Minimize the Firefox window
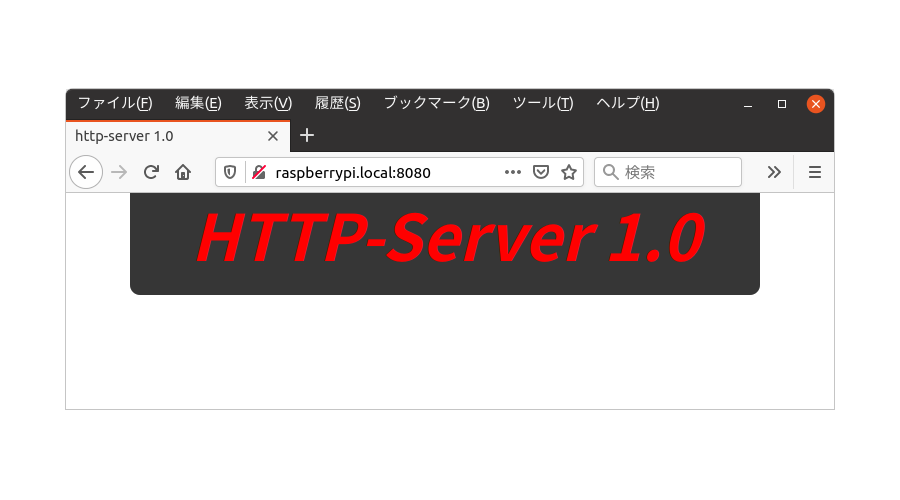The image size is (900, 500). [x=748, y=104]
